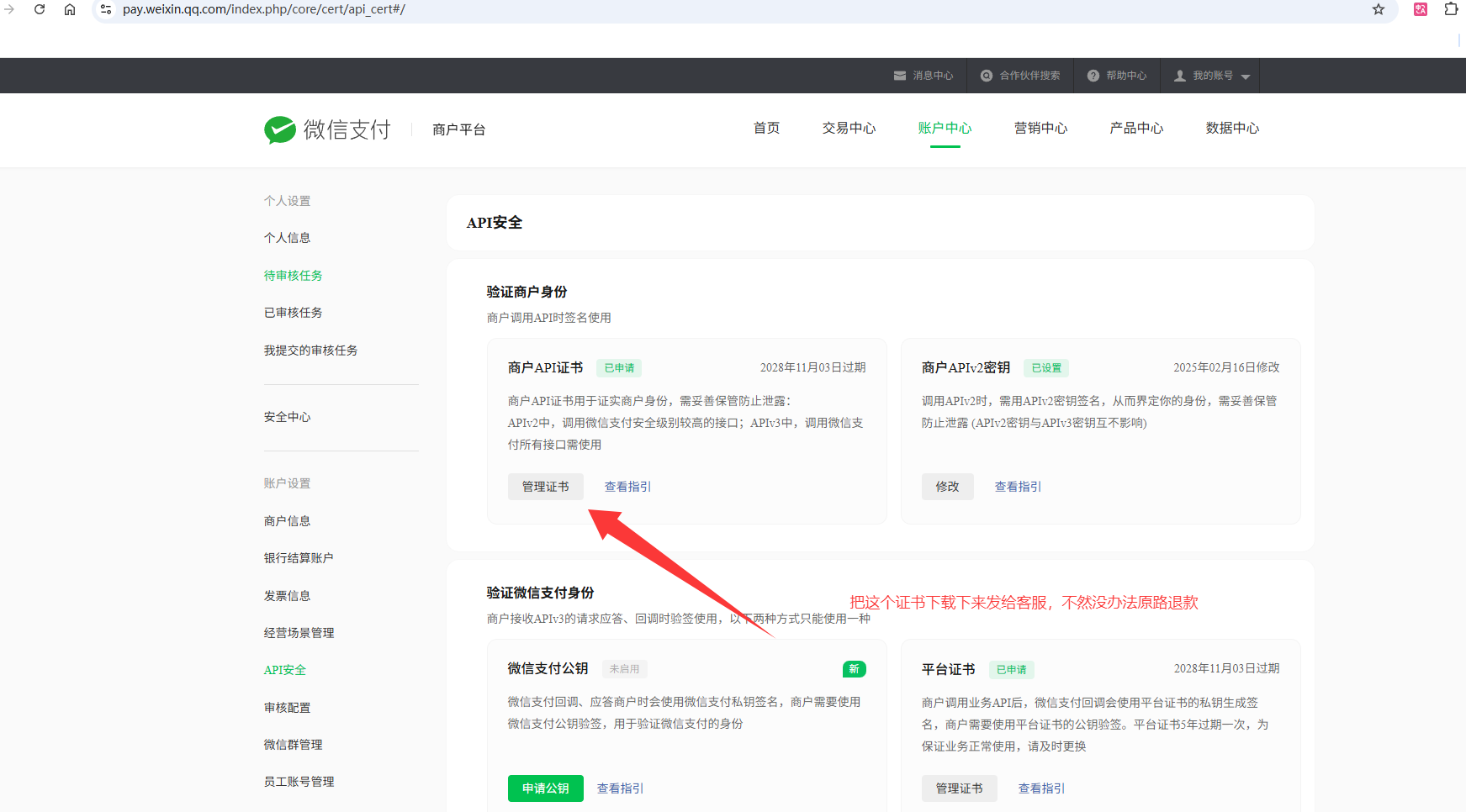This screenshot has height=812, width=1466.
Task: Click the WeChat Pay logo icon
Action: [280, 129]
